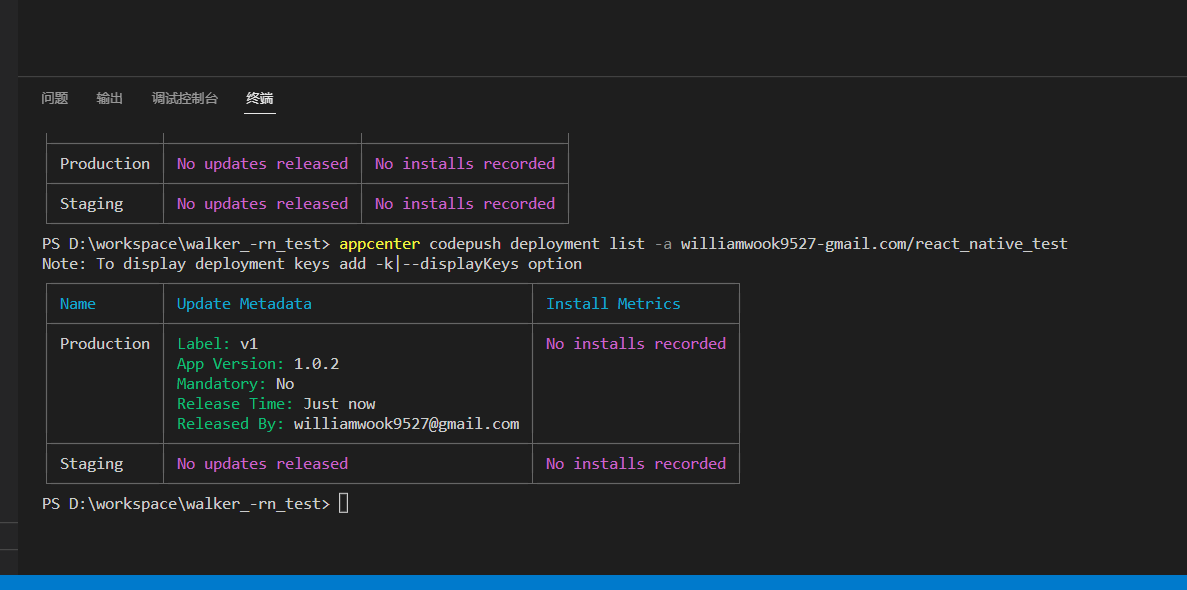Click the terminal cursor at the last prompt
This screenshot has width=1187, height=590.
click(x=344, y=503)
